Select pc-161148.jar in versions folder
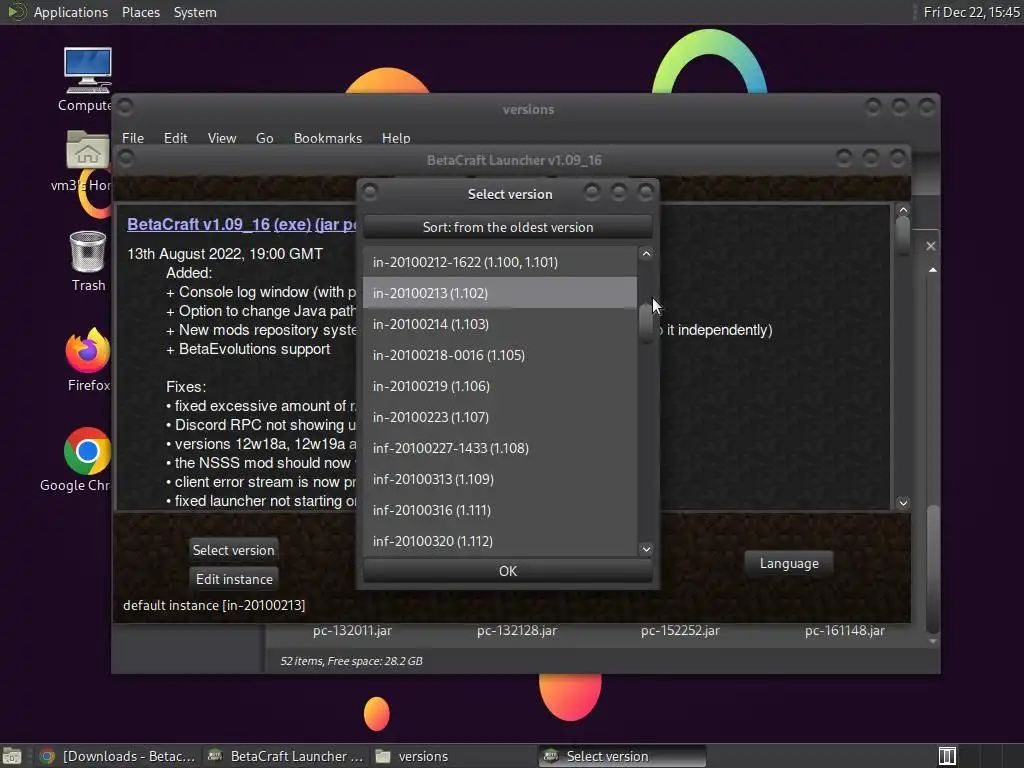The height and width of the screenshot is (768, 1024). tap(844, 630)
